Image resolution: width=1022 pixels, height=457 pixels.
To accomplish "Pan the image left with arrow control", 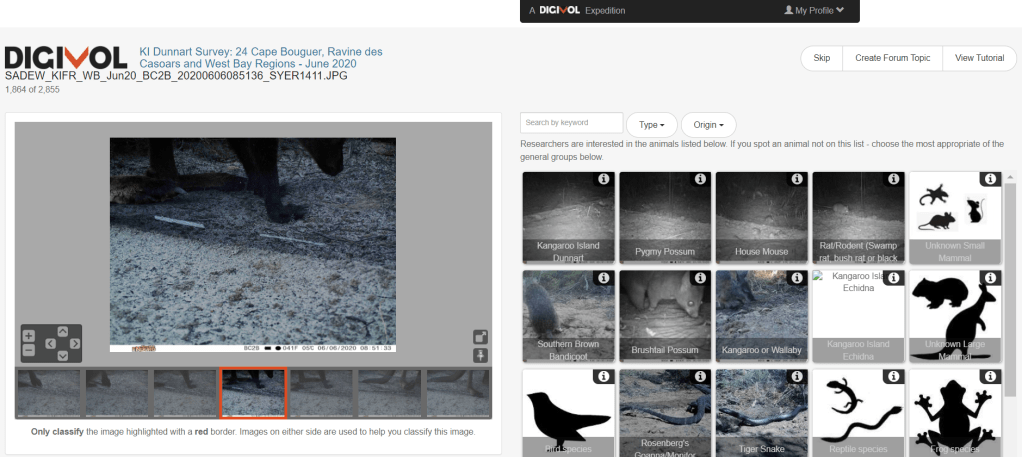I will [x=49, y=344].
